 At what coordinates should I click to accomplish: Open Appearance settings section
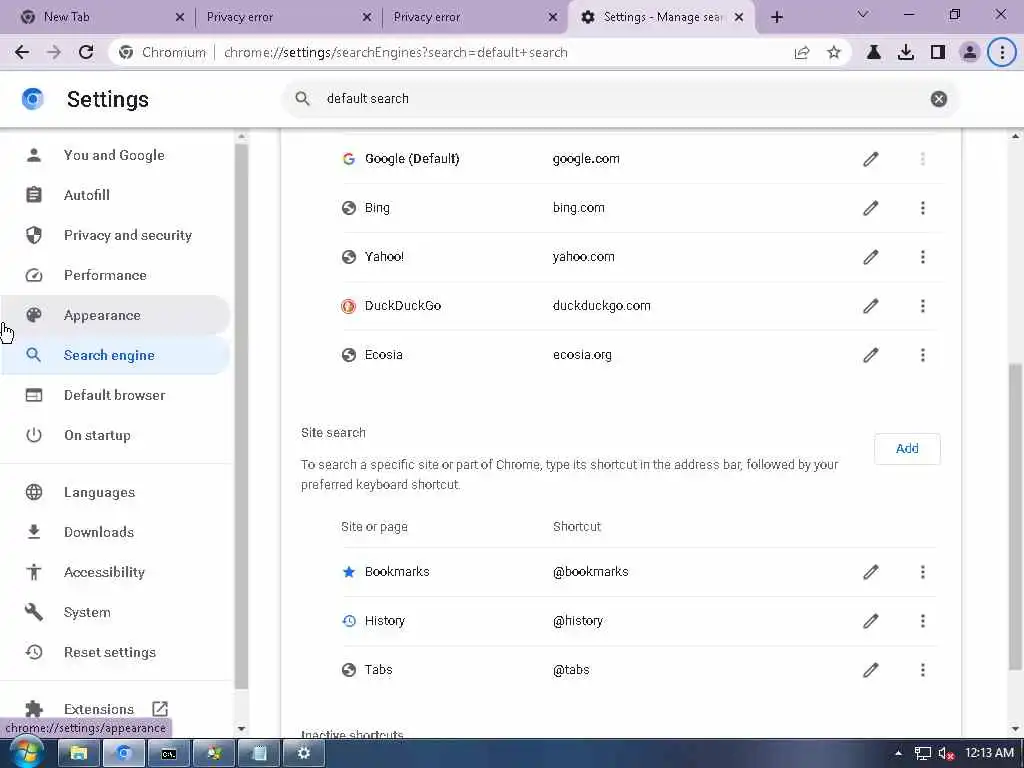coord(114,315)
